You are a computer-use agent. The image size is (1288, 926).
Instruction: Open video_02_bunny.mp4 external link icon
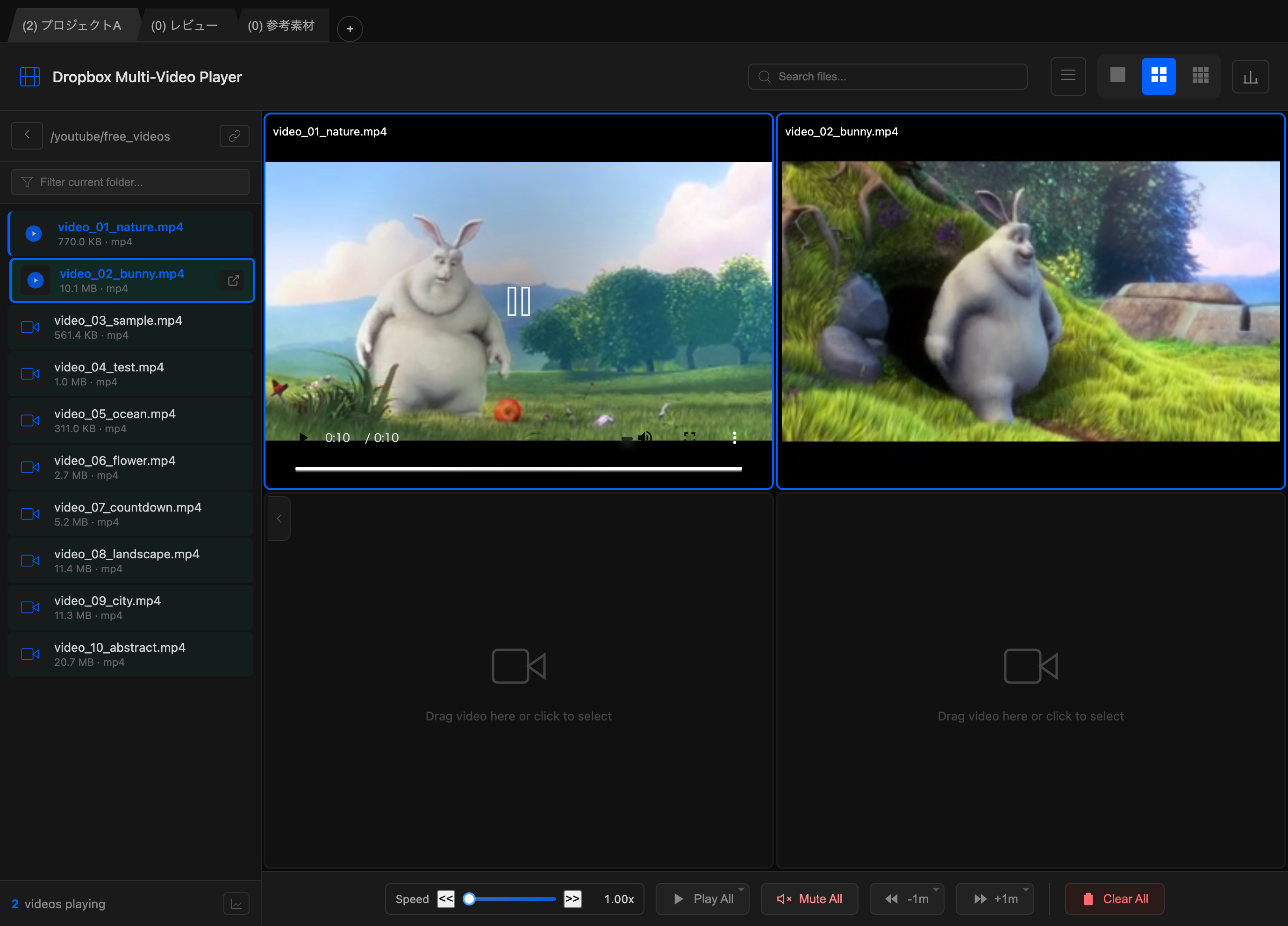[233, 280]
